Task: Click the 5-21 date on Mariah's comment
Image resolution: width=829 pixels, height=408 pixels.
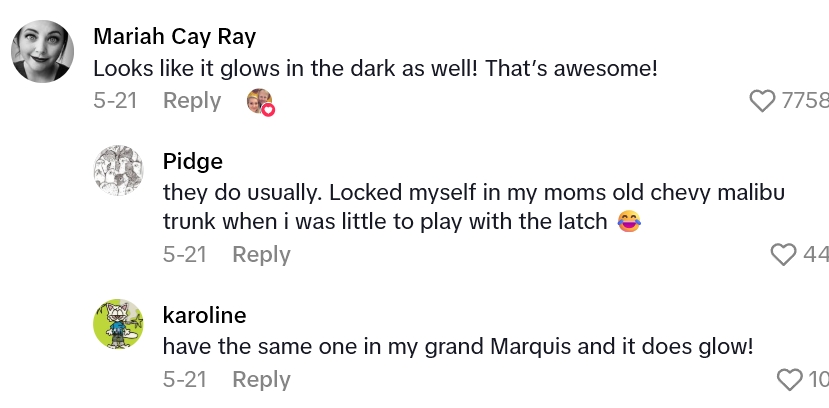Action: click(114, 101)
